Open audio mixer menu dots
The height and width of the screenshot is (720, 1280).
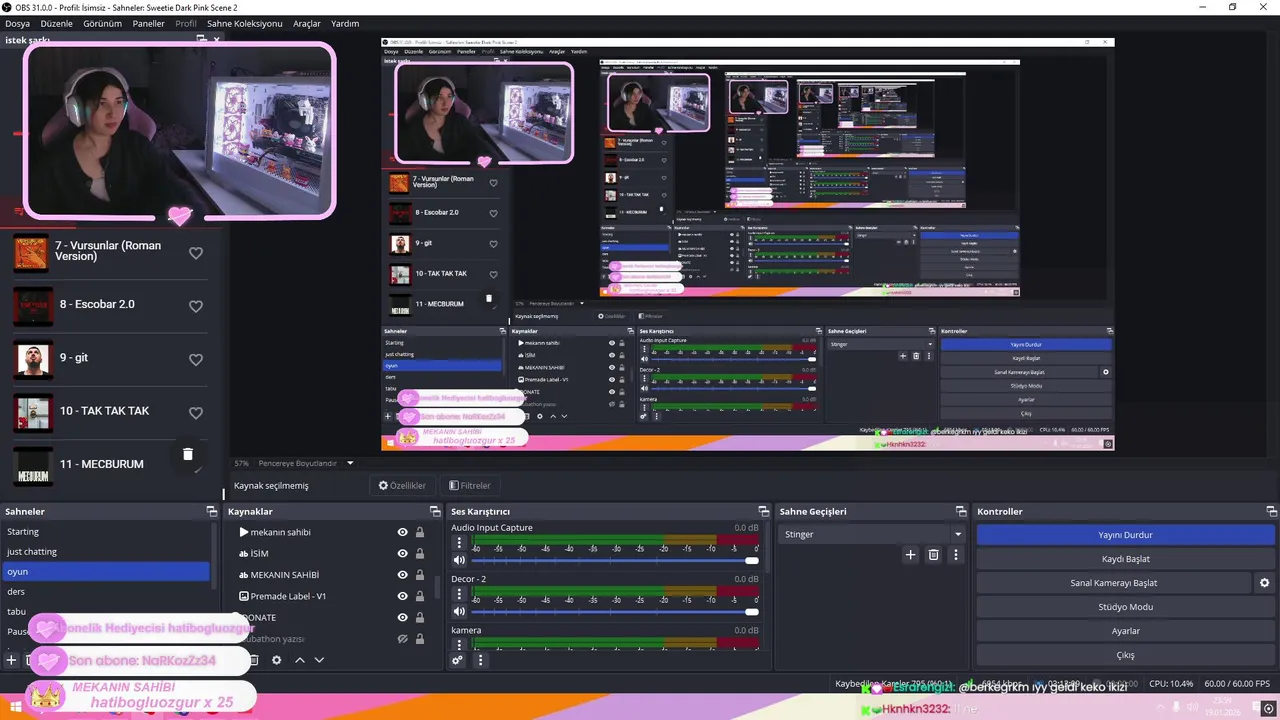[480, 660]
